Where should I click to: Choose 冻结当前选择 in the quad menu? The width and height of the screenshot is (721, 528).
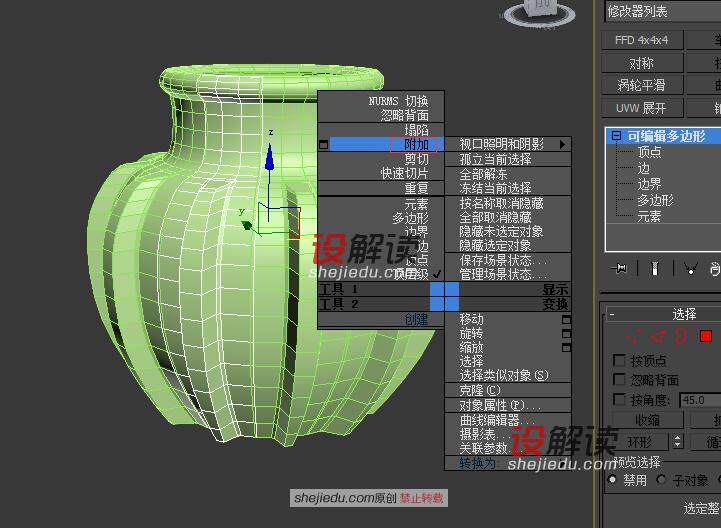tap(496, 188)
